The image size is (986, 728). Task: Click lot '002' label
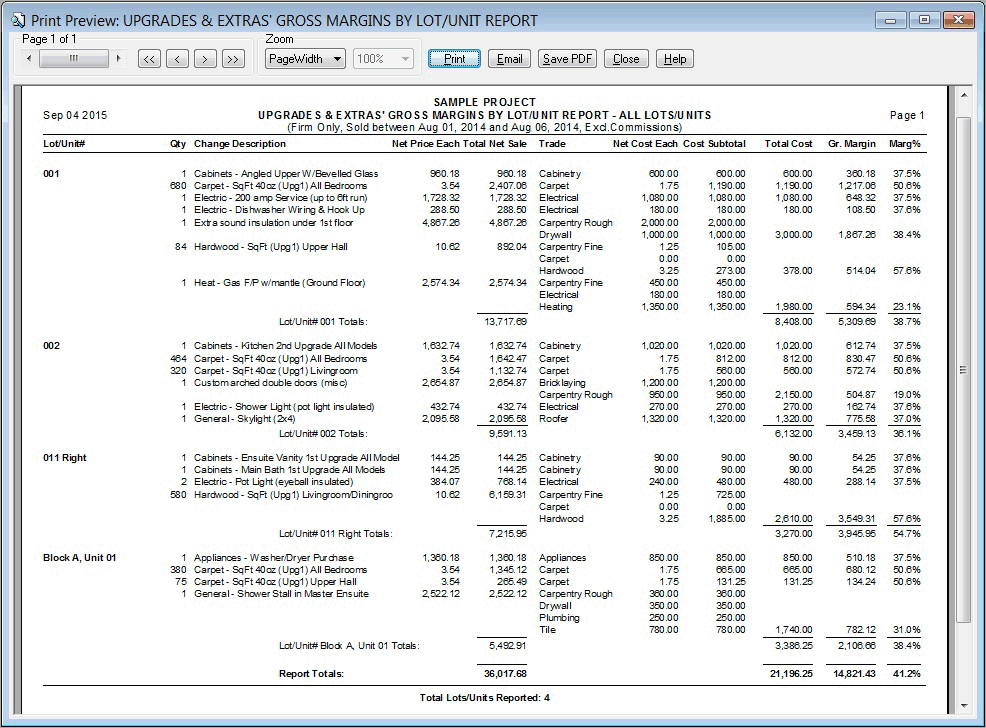52,346
